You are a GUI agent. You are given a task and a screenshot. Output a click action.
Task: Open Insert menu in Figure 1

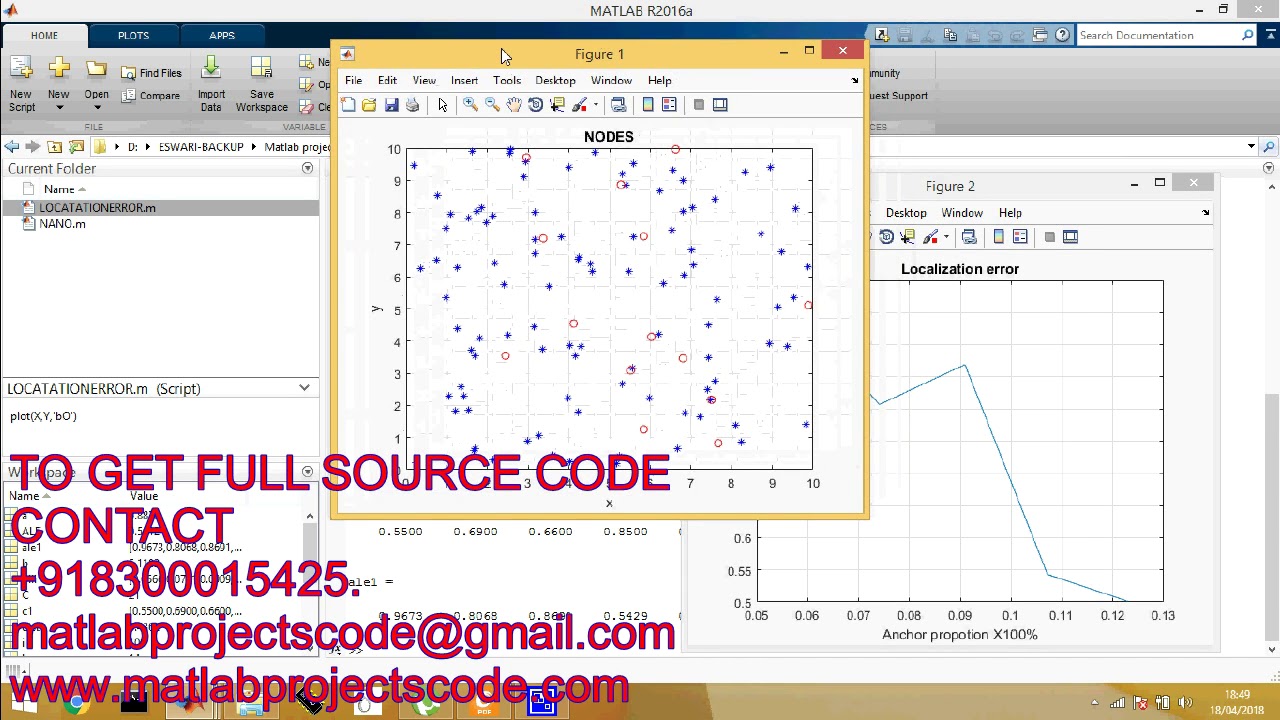tap(464, 80)
